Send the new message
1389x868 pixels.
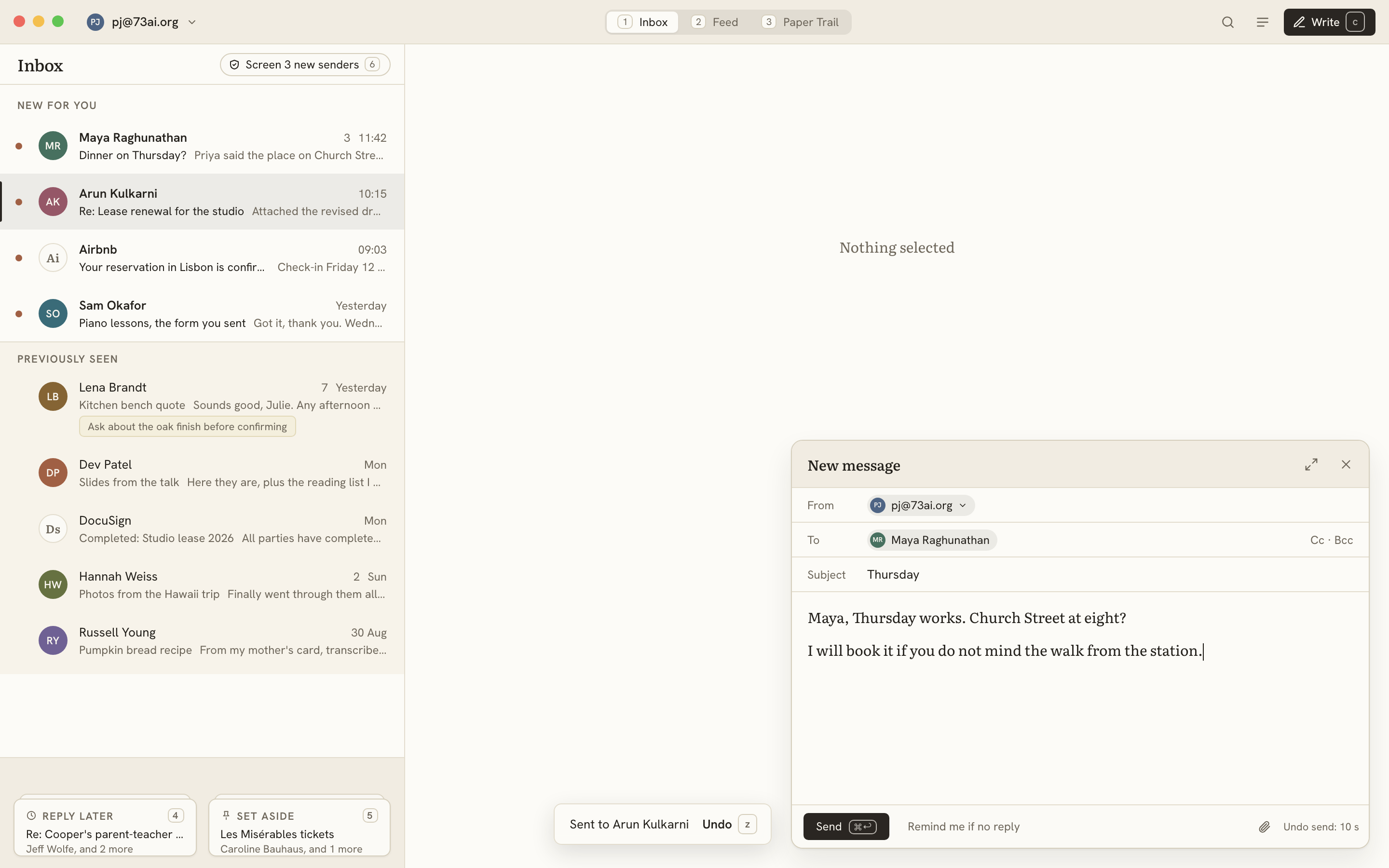[x=846, y=826]
